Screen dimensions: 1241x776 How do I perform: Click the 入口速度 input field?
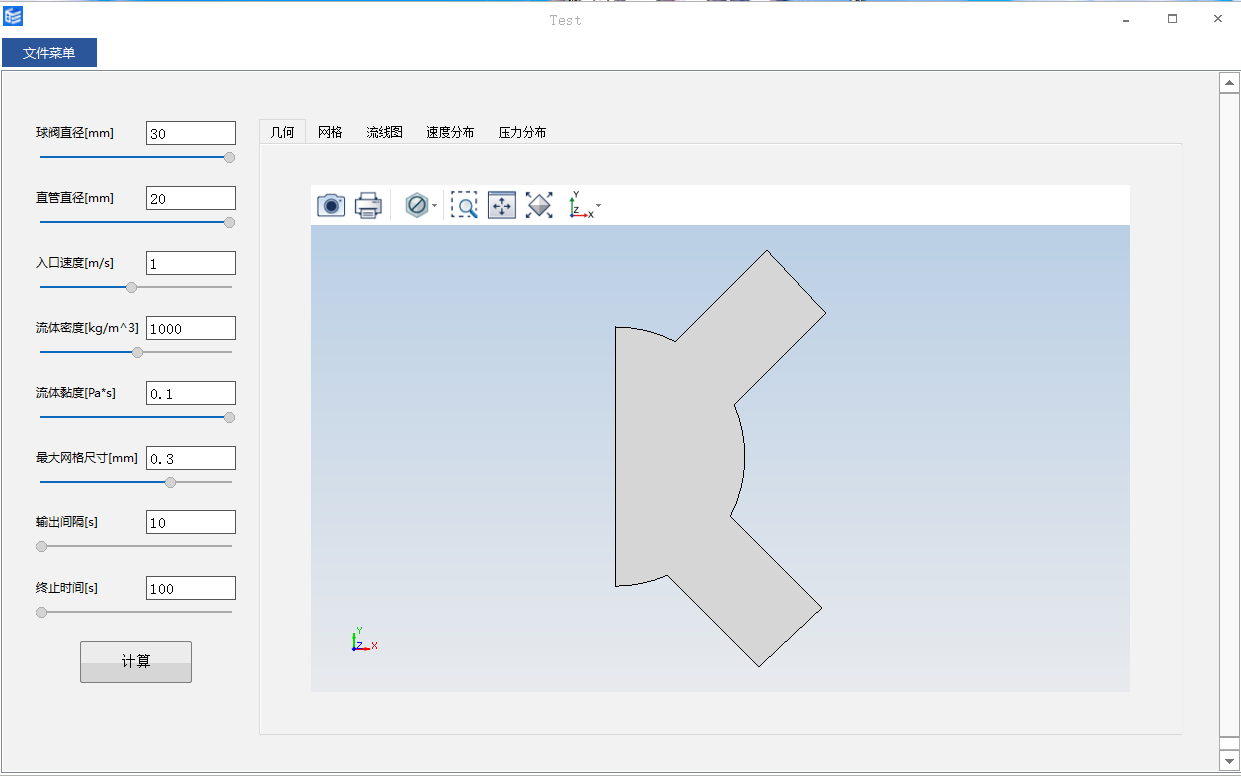pyautogui.click(x=191, y=263)
